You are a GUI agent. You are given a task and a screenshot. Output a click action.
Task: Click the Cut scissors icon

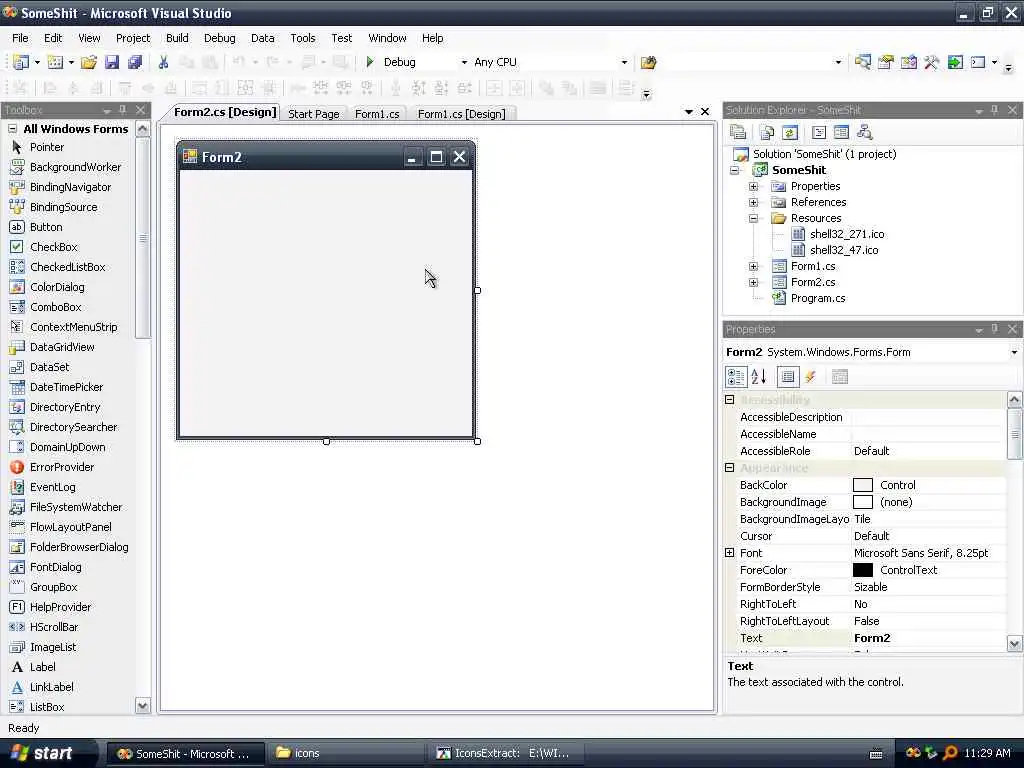163,62
